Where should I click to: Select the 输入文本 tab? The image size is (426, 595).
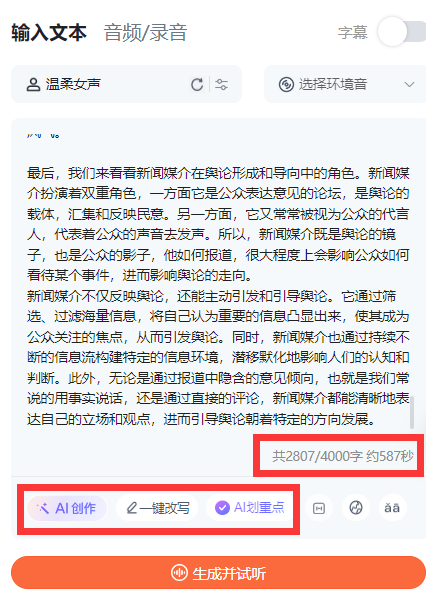pos(49,32)
